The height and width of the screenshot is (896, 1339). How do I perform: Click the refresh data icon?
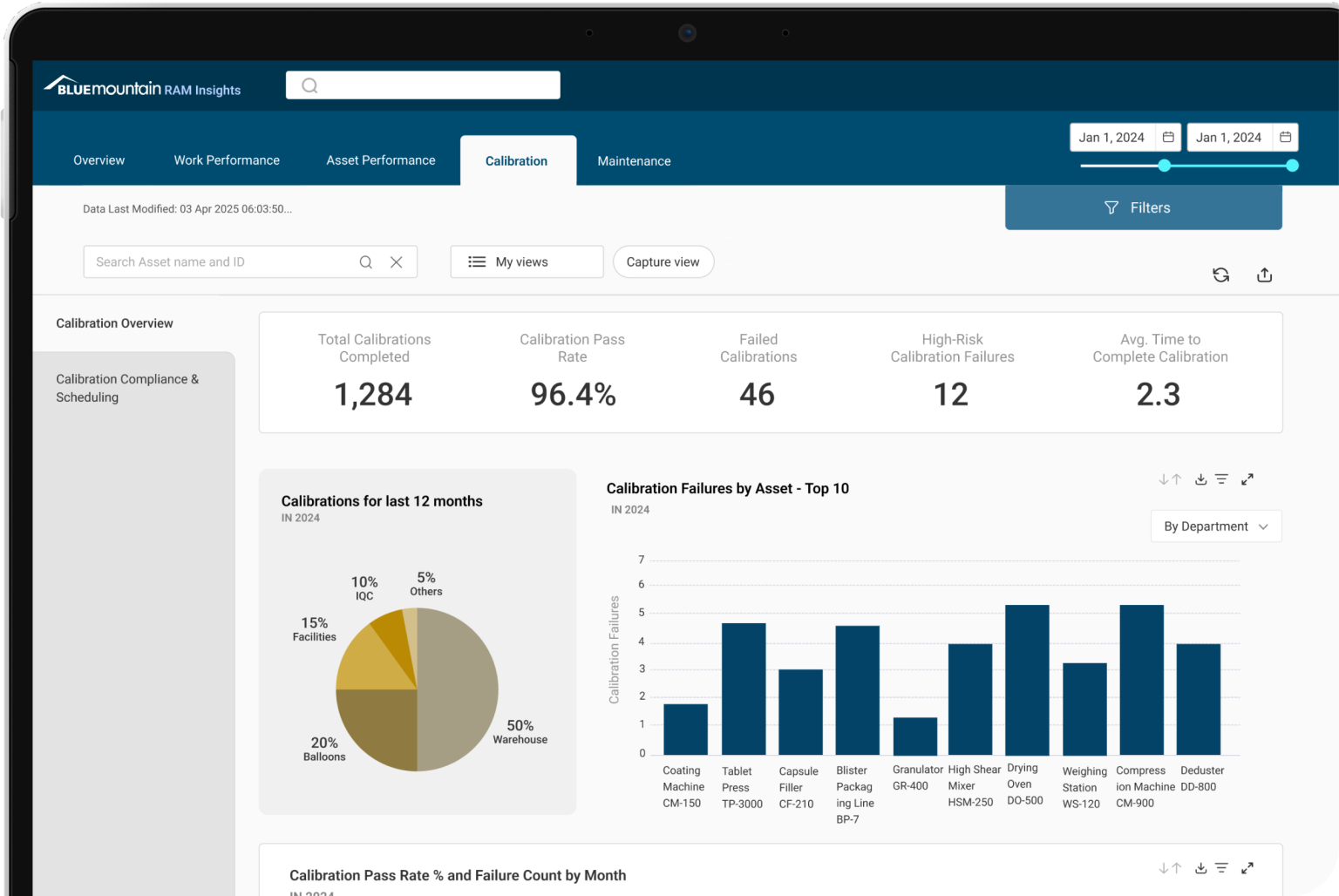(x=1220, y=275)
